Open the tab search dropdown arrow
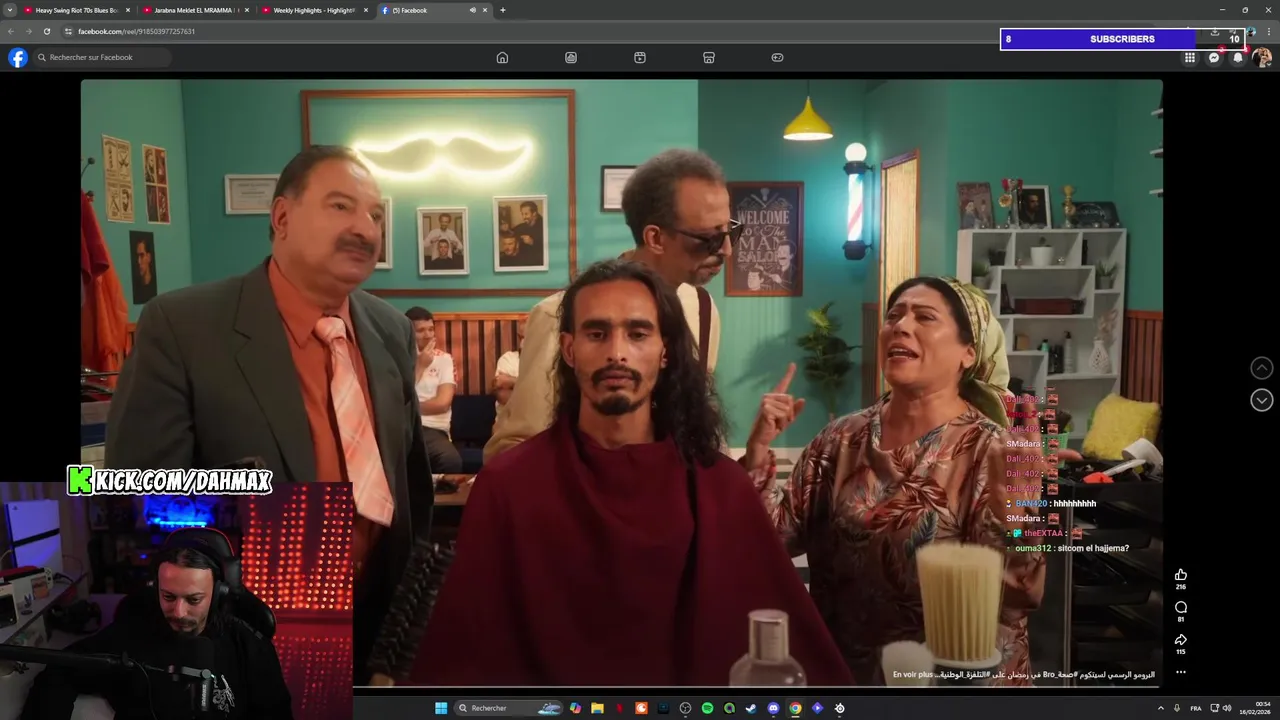 click(x=10, y=10)
